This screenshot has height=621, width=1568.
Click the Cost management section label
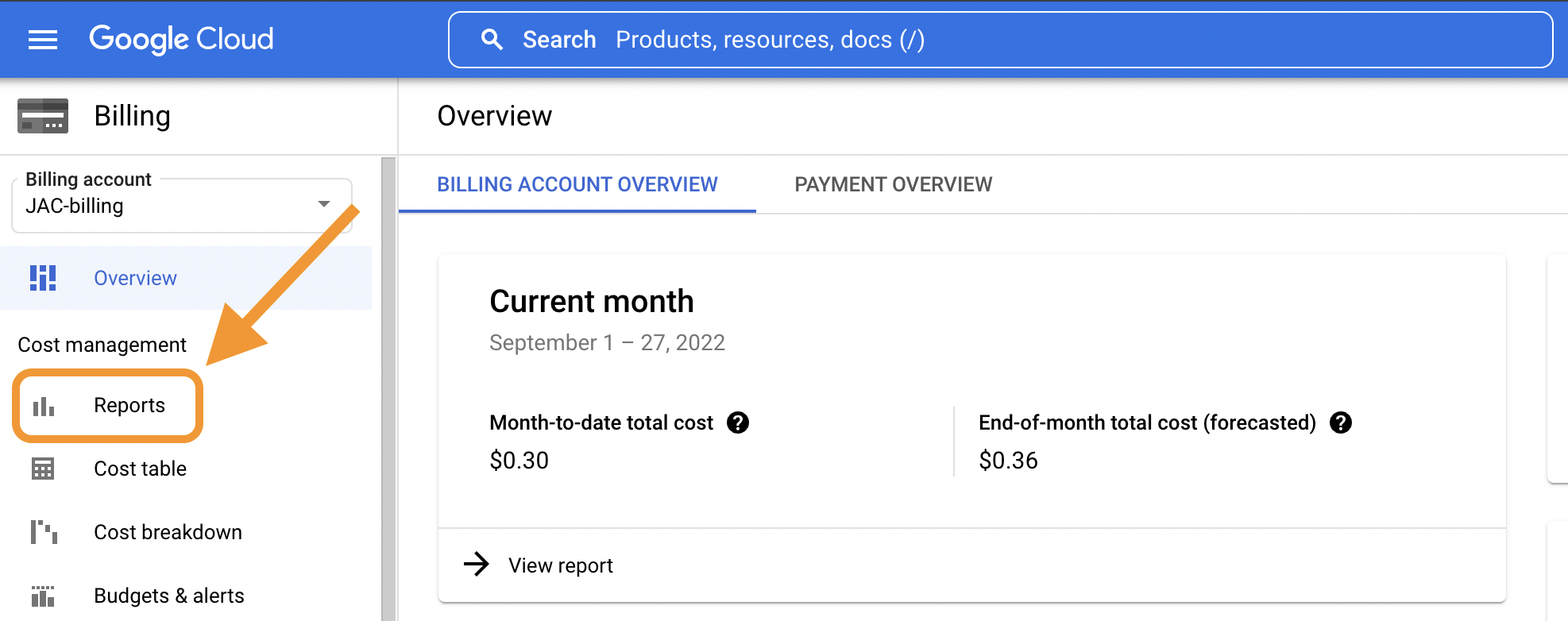102,345
